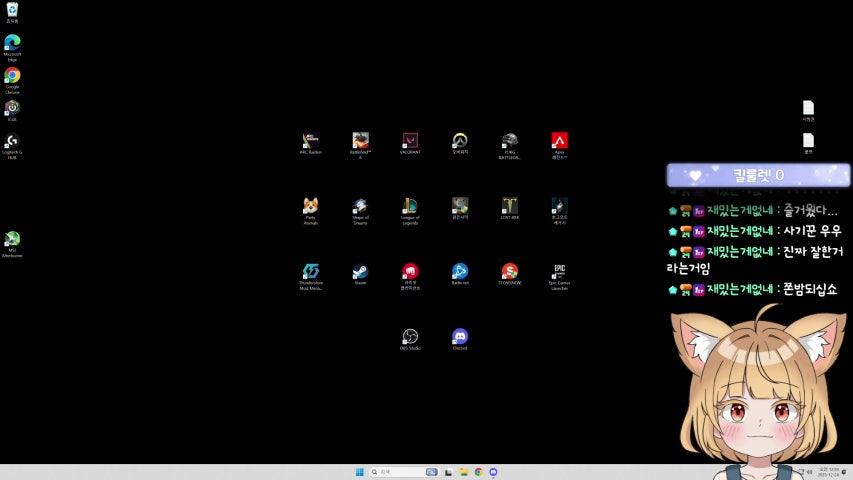
Task: Select the STOVE launcher shortcut
Action: point(510,274)
